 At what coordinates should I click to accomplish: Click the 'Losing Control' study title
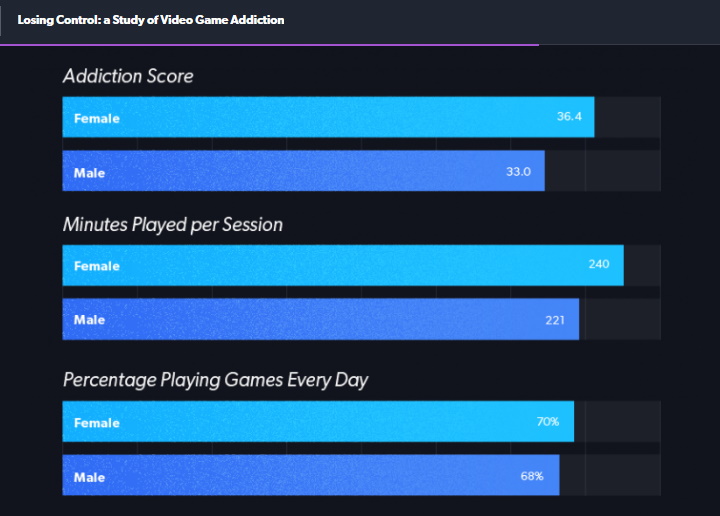tap(151, 20)
